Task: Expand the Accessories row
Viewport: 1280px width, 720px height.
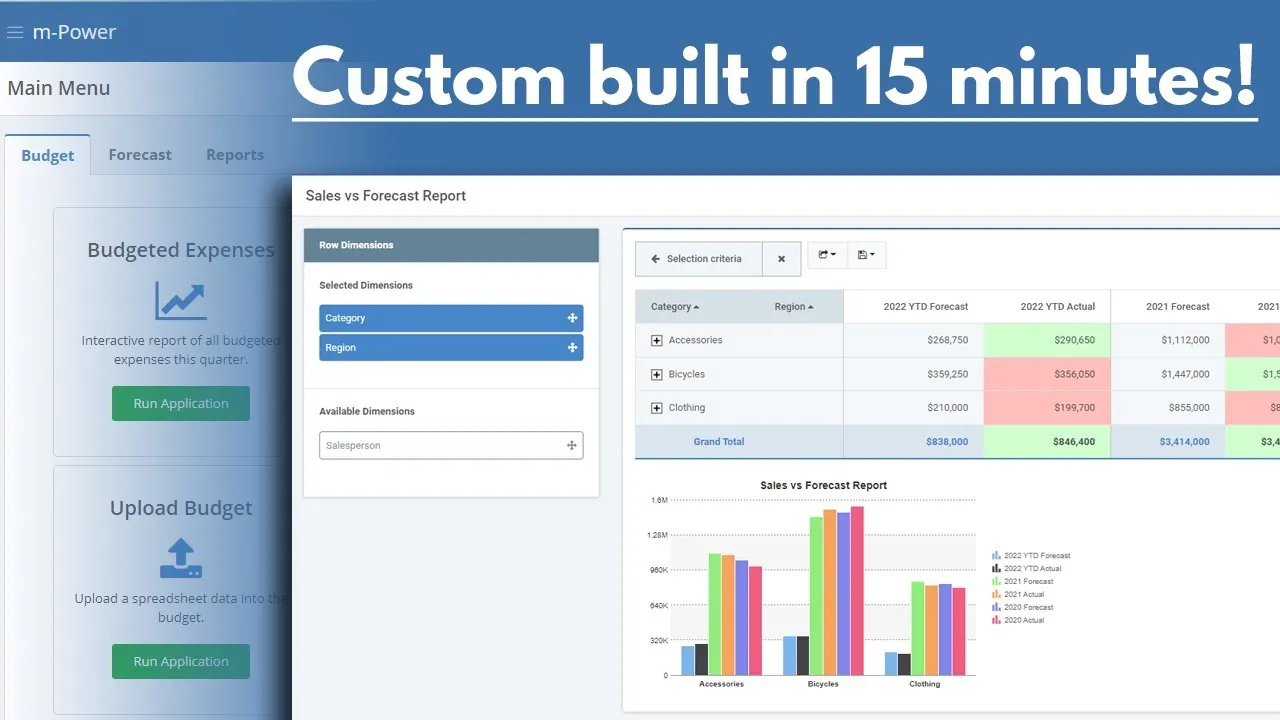Action: pos(657,341)
